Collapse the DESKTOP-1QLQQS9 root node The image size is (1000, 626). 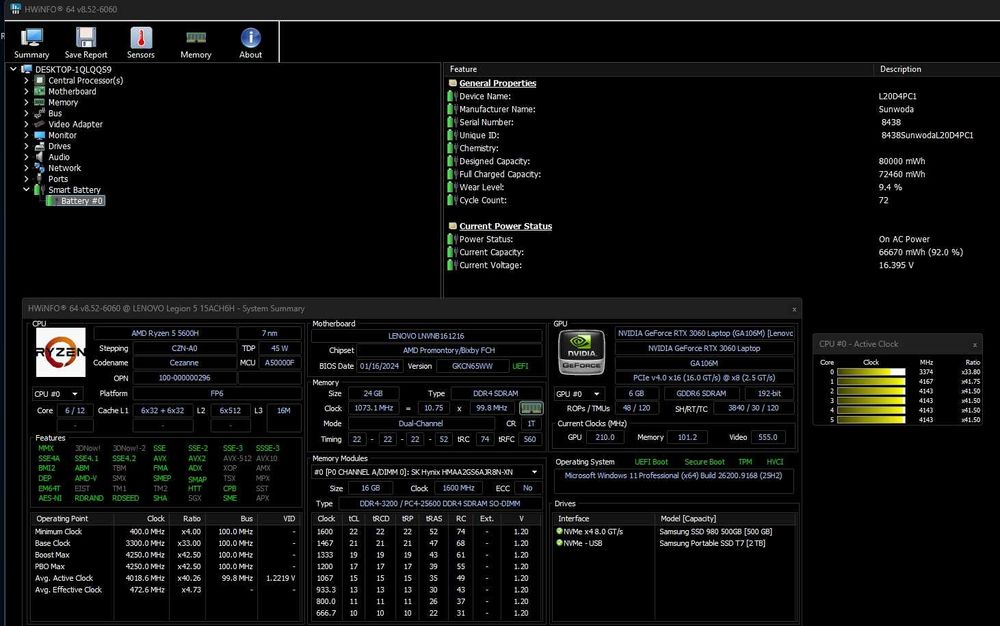pos(13,69)
